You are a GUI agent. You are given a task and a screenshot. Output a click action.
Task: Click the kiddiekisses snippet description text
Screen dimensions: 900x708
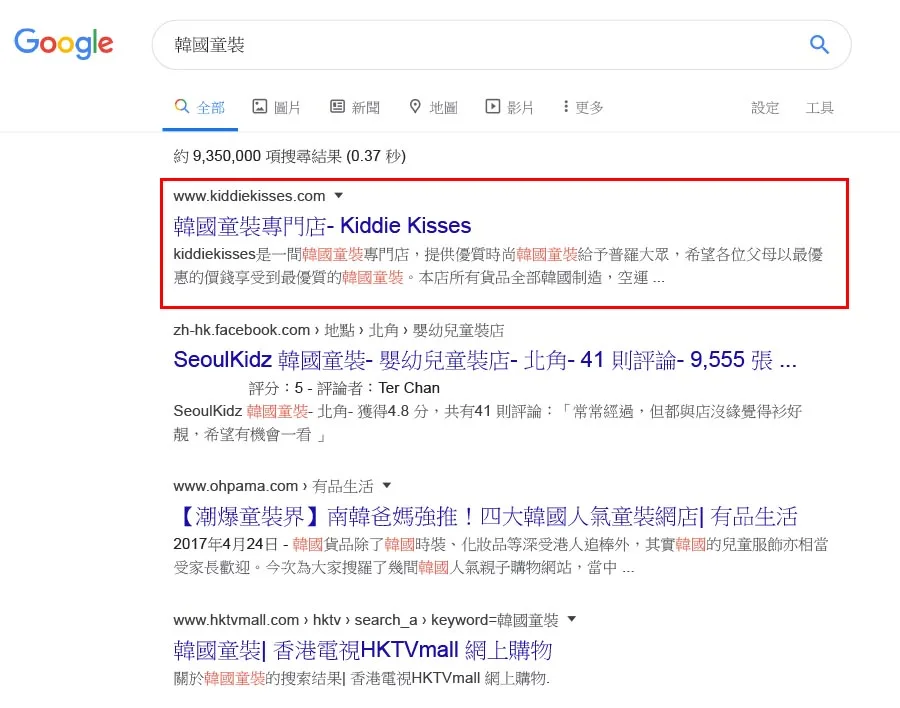498,266
